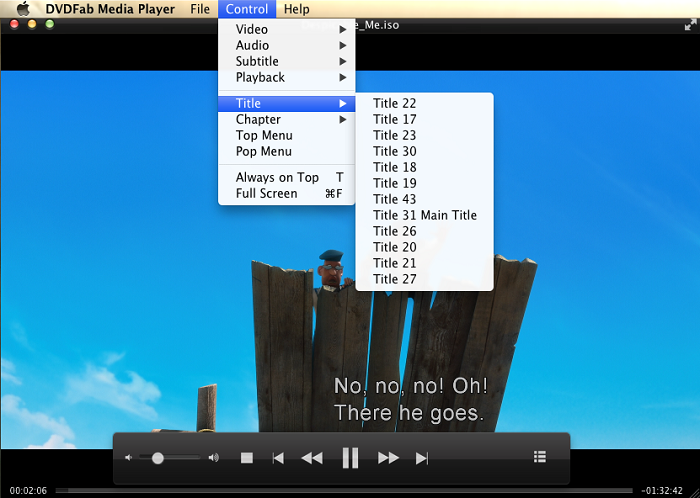Open the DVDFab Media Player app menu
700x498 pixels.
click(110, 9)
